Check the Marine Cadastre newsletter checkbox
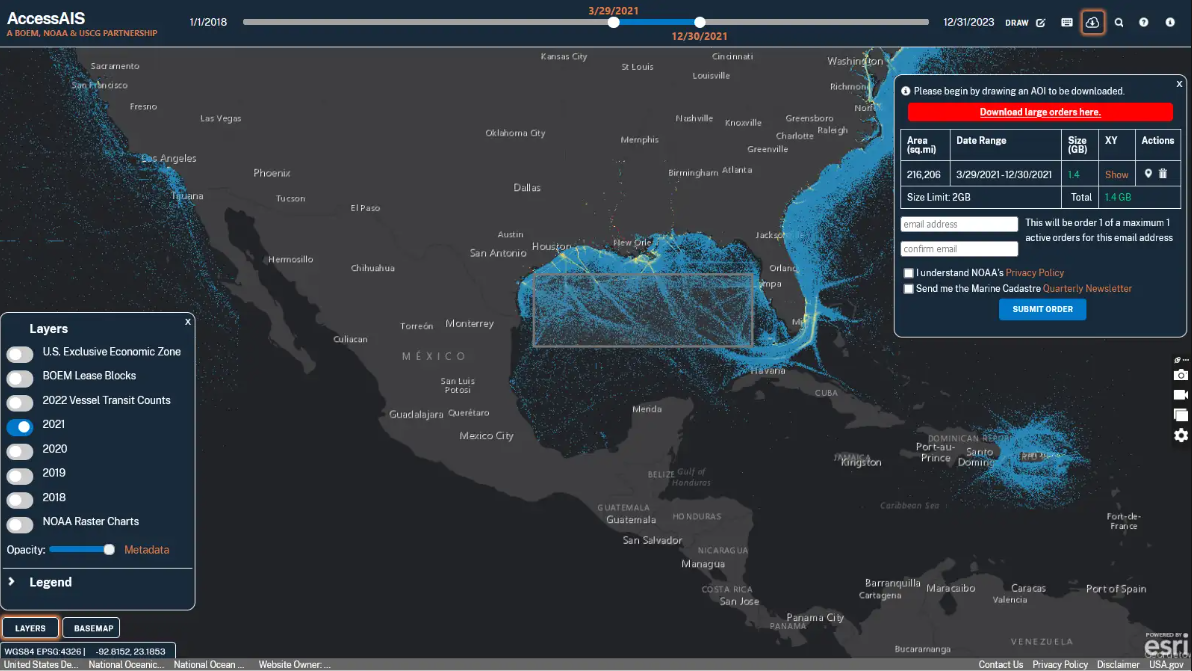The height and width of the screenshot is (671, 1192). pos(908,289)
